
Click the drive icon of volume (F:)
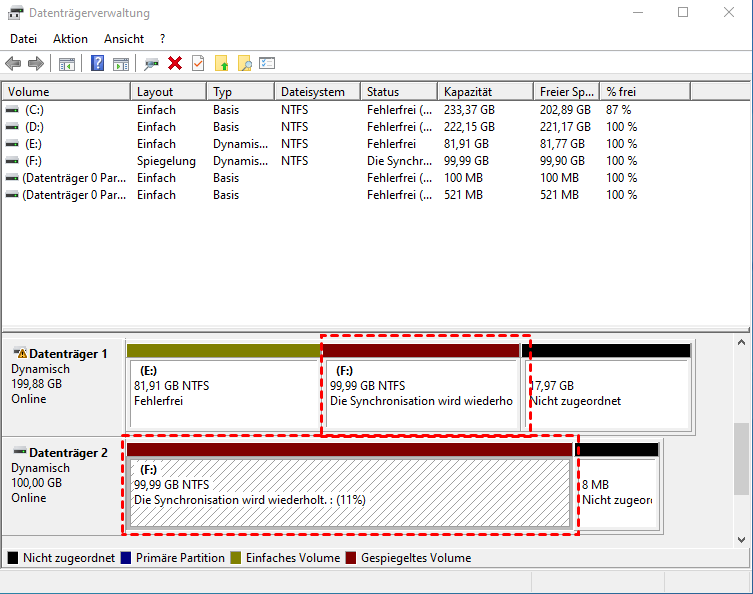[12, 160]
